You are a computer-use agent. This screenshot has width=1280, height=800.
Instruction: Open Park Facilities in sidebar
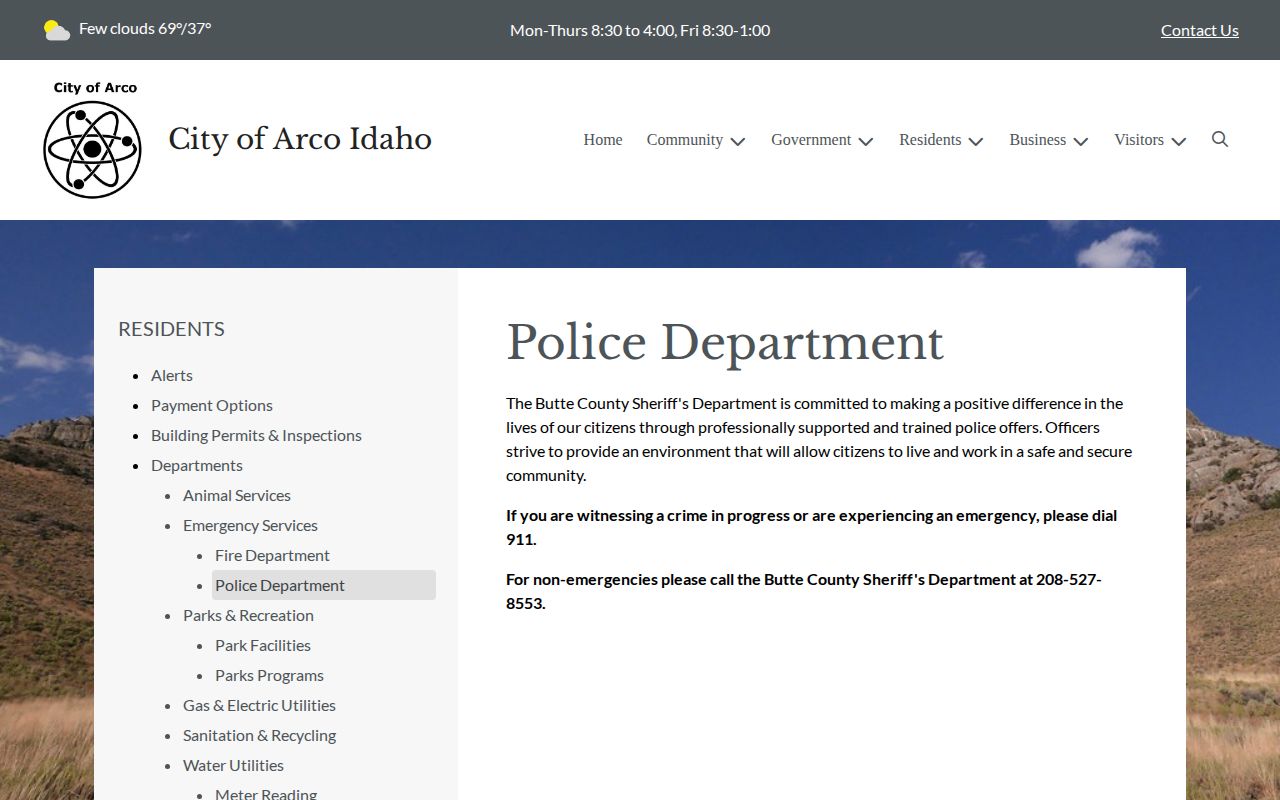pos(263,645)
